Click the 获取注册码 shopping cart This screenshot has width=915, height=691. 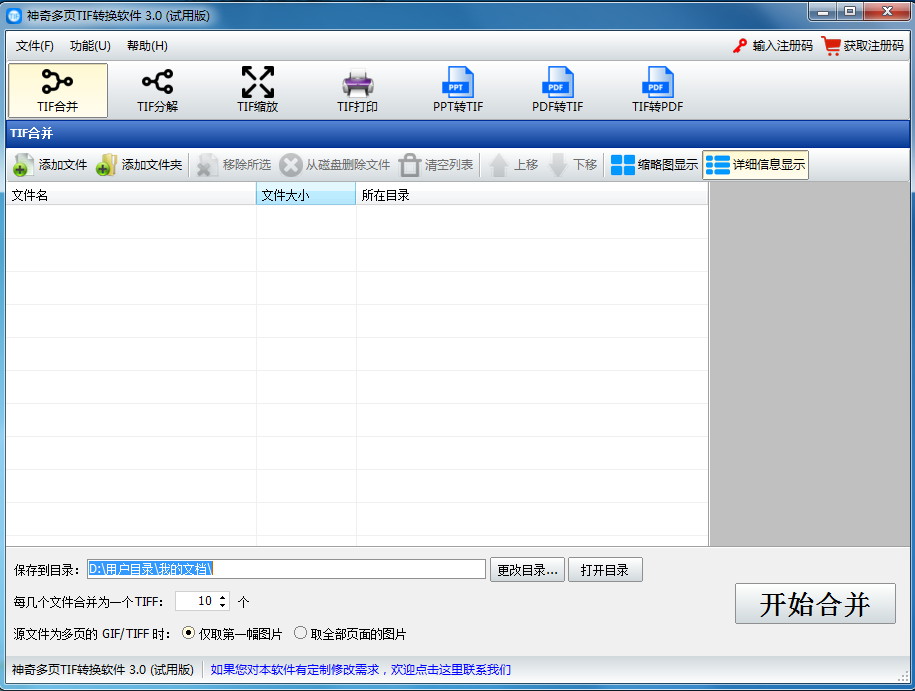coord(831,46)
